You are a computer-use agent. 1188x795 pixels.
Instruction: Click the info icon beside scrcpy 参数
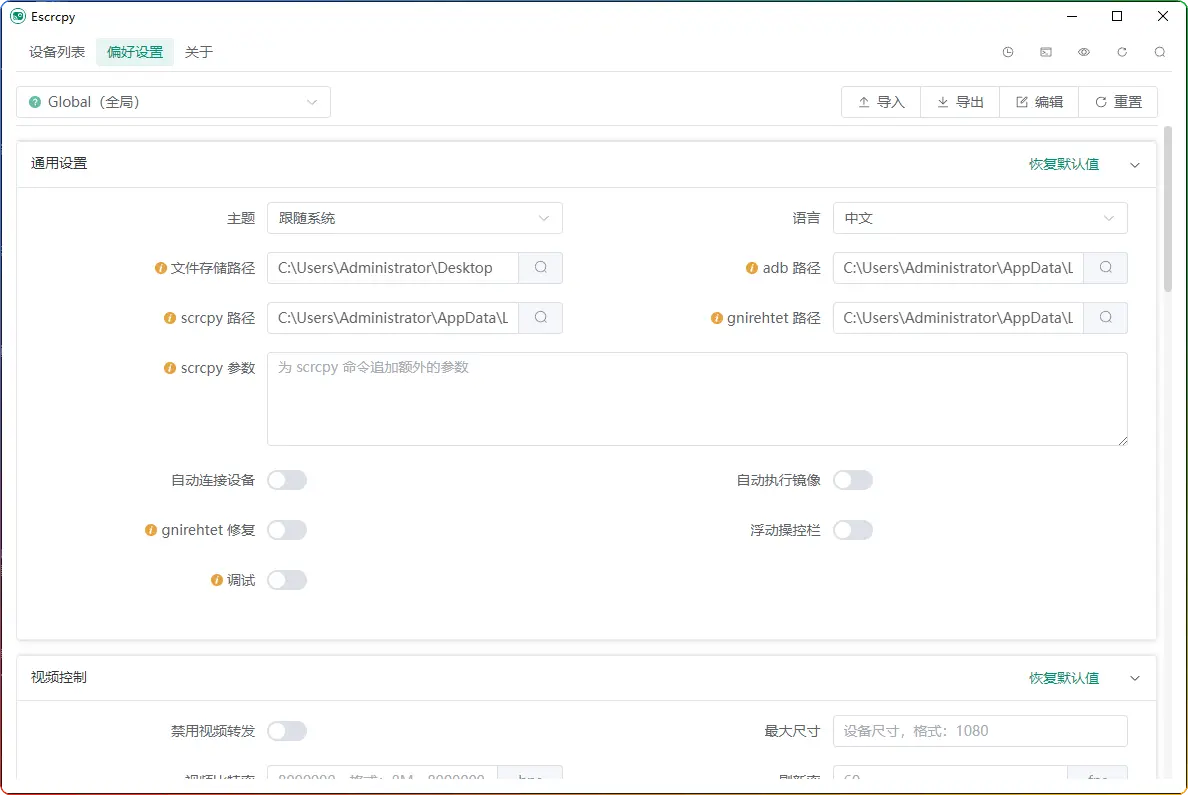tap(170, 368)
